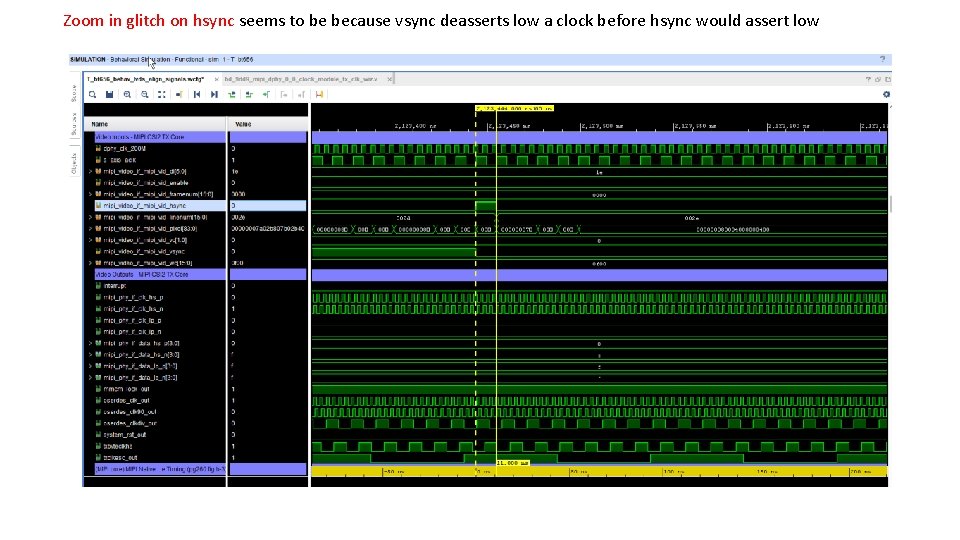Go to next marker
The height and width of the screenshot is (540, 960).
pos(301,94)
